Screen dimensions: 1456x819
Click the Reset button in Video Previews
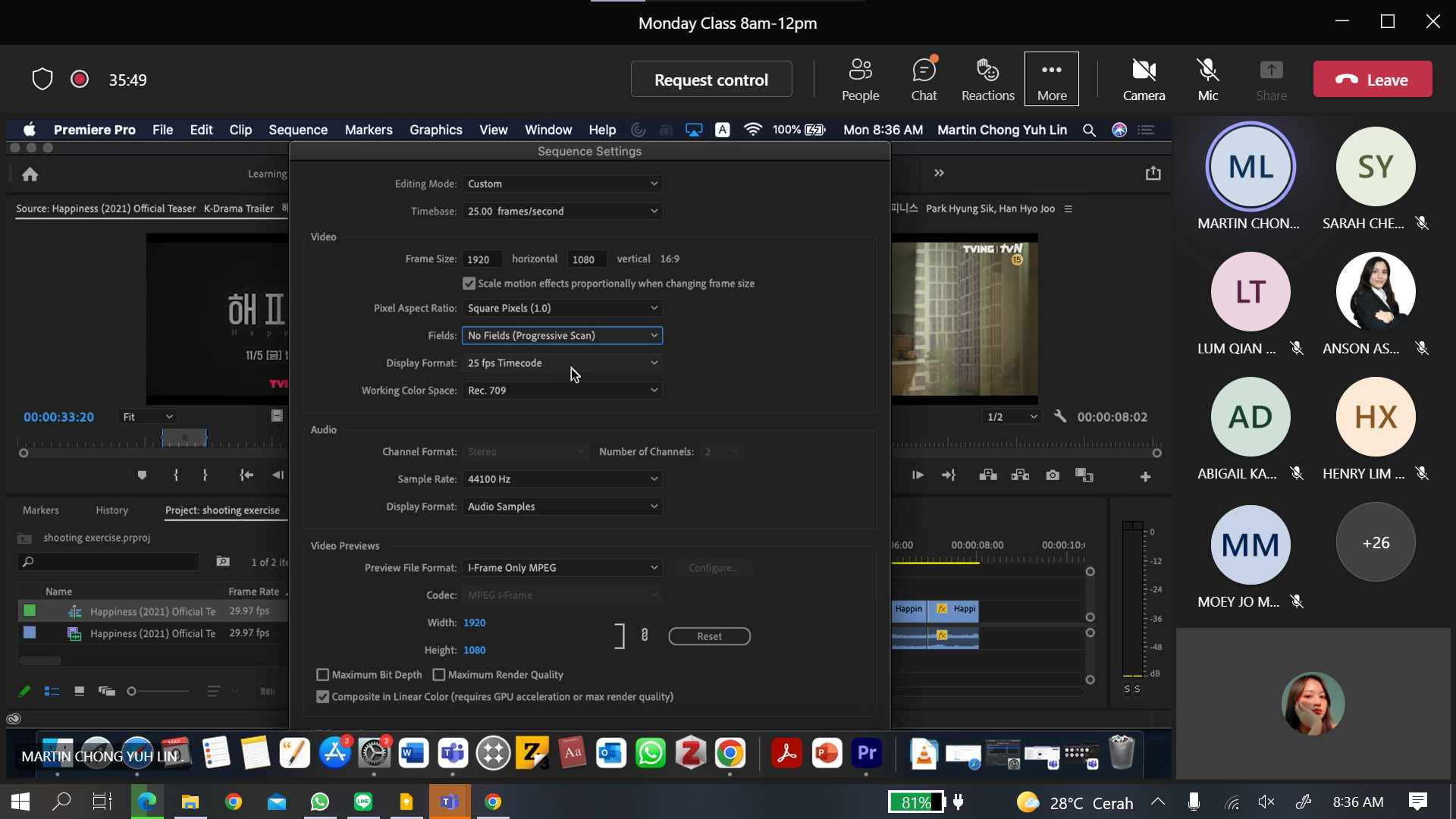709,636
